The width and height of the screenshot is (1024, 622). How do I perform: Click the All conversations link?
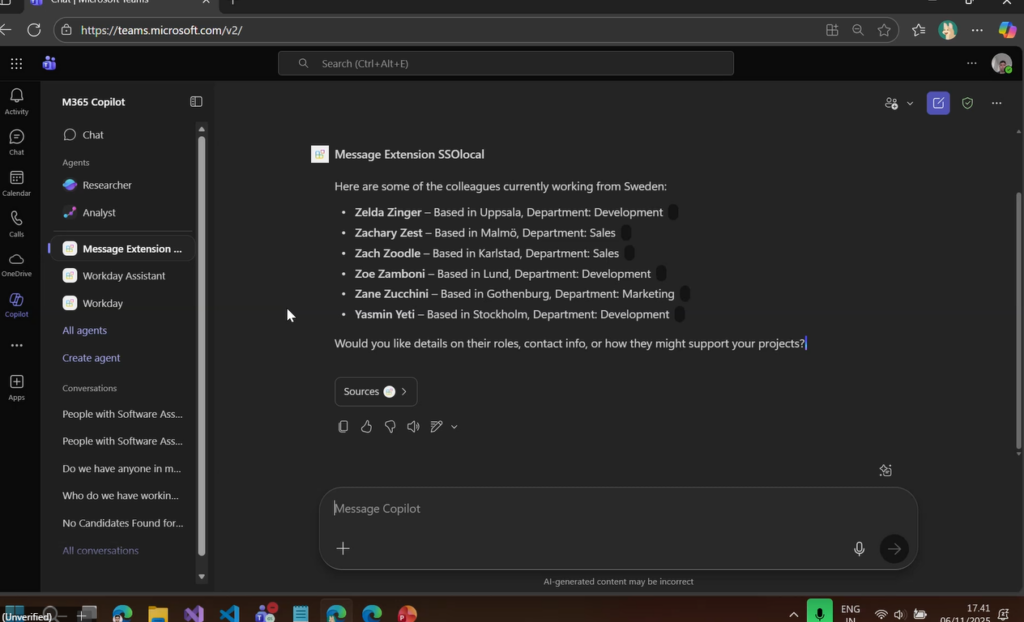[x=100, y=551]
